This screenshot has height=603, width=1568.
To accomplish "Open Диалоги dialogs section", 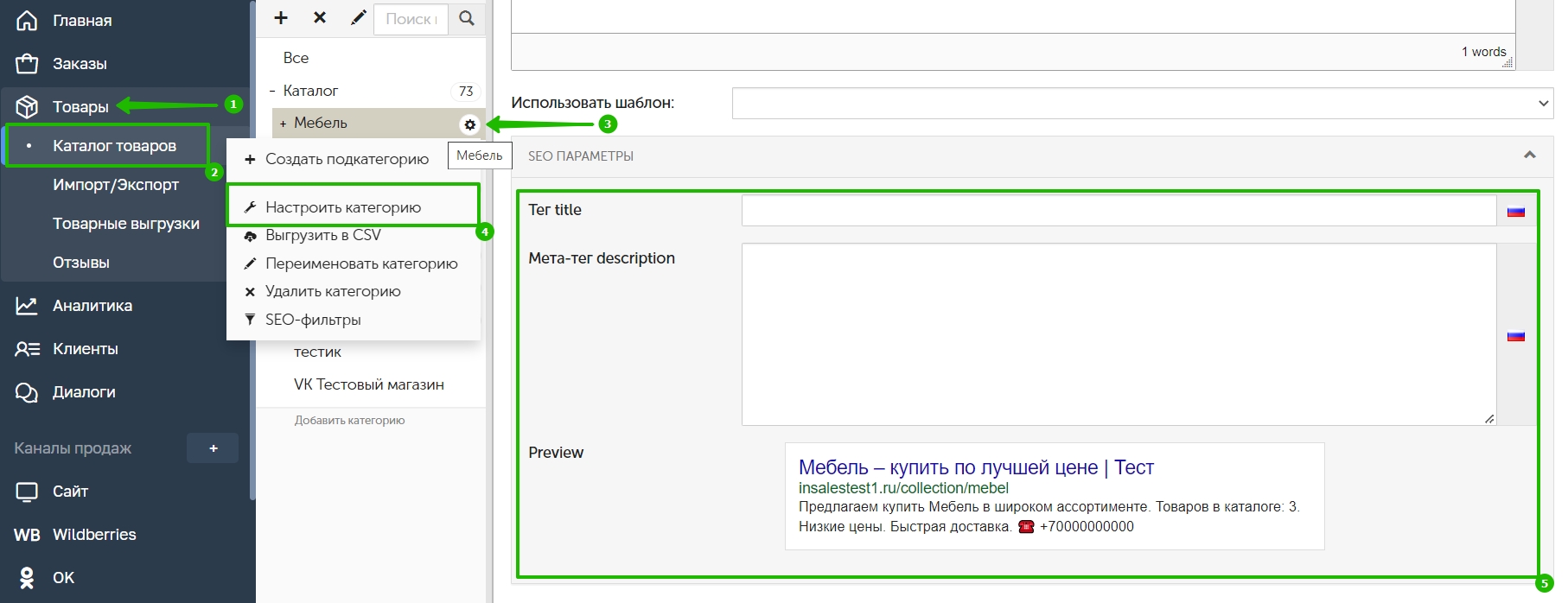I will [x=83, y=392].
